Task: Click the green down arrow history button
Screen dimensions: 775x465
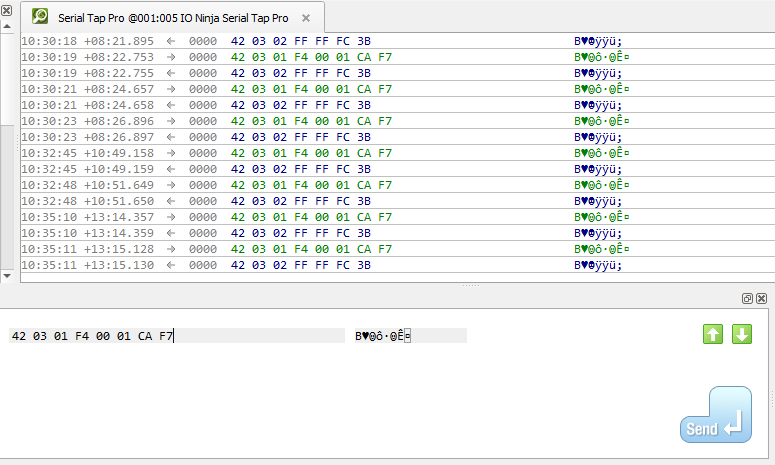Action: tap(742, 335)
